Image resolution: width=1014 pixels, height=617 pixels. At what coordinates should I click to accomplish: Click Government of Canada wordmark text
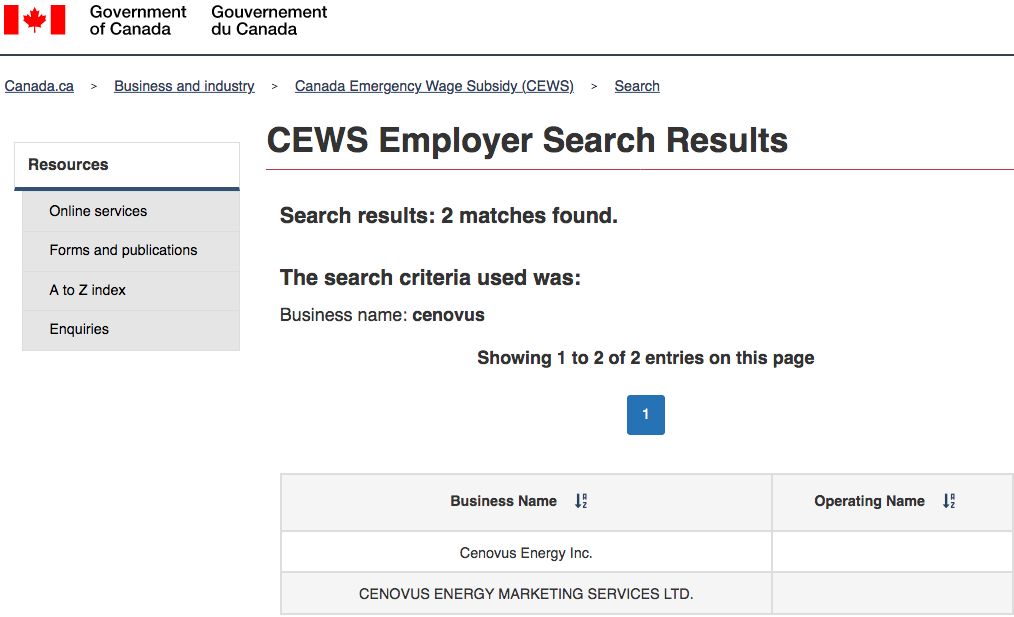[x=138, y=21]
